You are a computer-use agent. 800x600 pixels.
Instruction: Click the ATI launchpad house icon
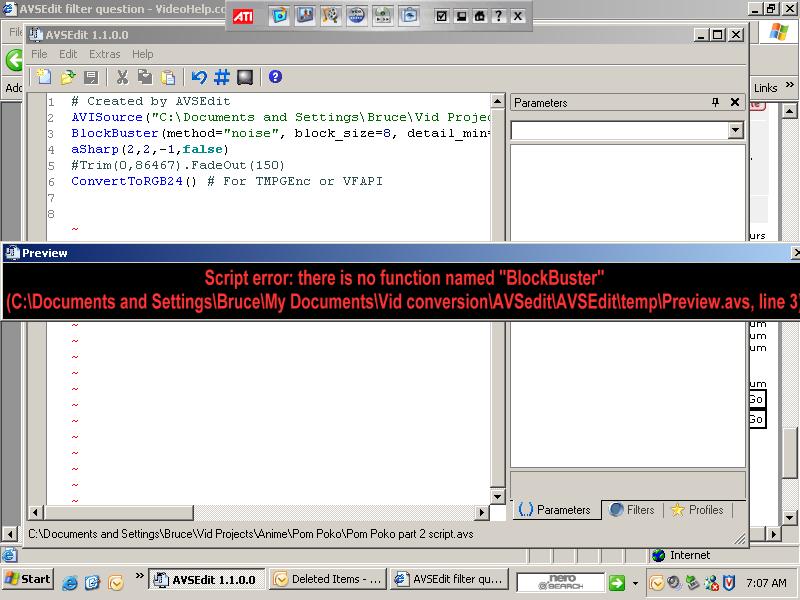click(x=480, y=16)
